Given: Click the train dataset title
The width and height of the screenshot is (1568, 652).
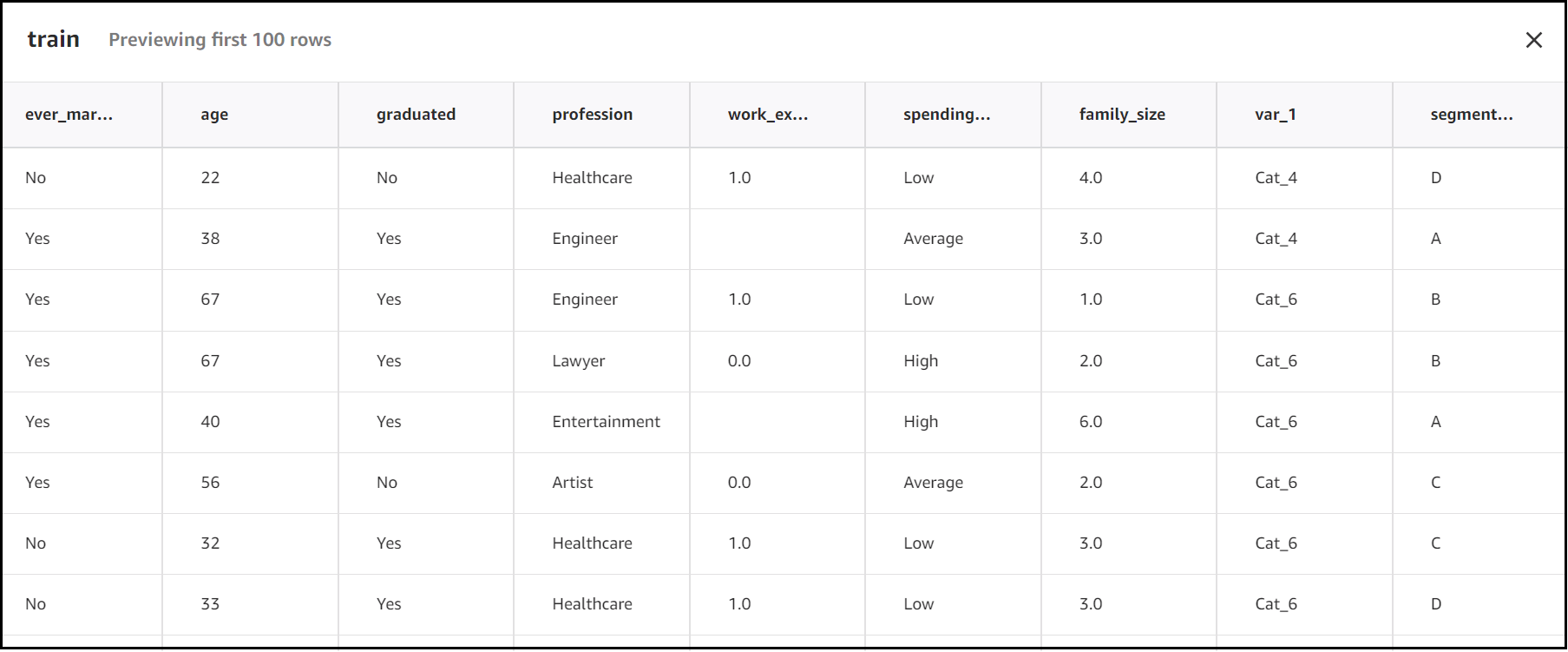Looking at the screenshot, I should point(53,40).
